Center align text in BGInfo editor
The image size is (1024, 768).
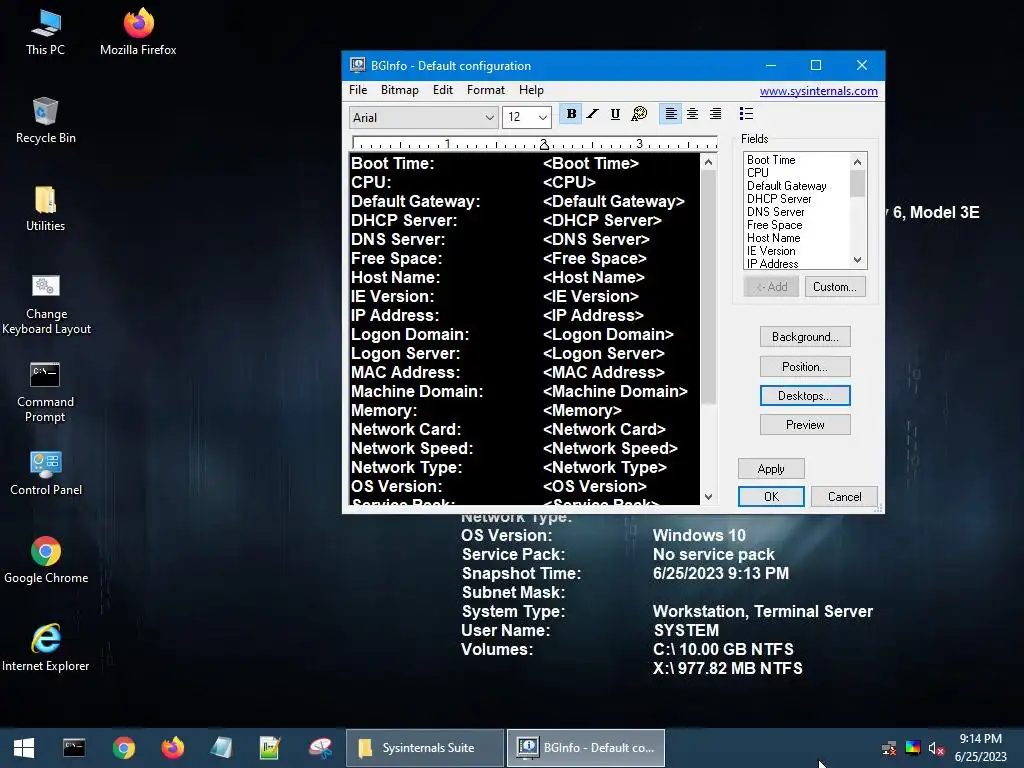tap(692, 114)
